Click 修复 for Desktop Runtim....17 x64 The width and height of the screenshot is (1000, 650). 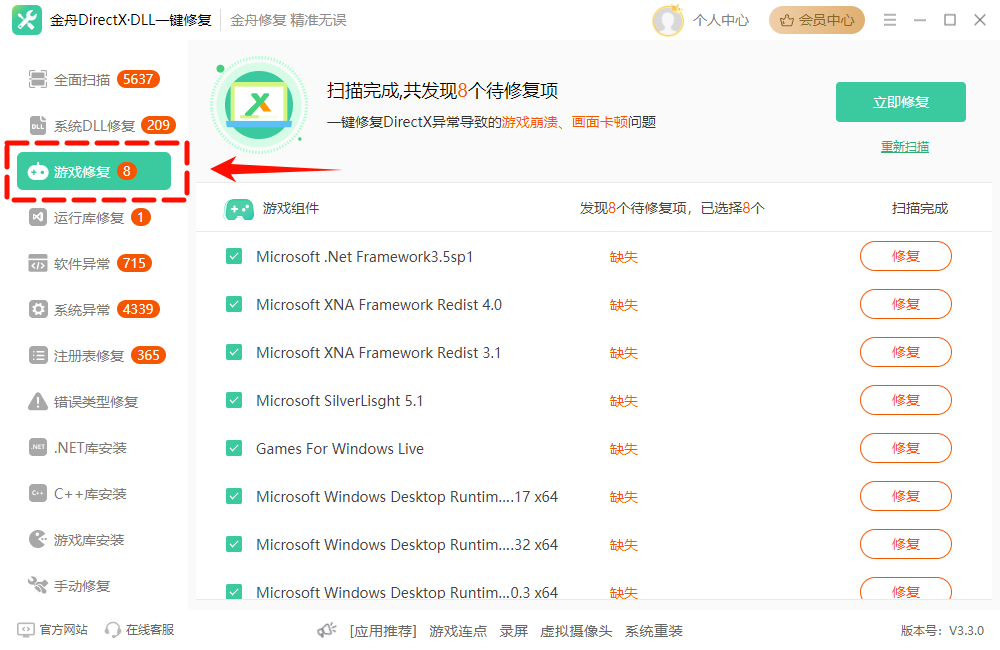tap(906, 496)
